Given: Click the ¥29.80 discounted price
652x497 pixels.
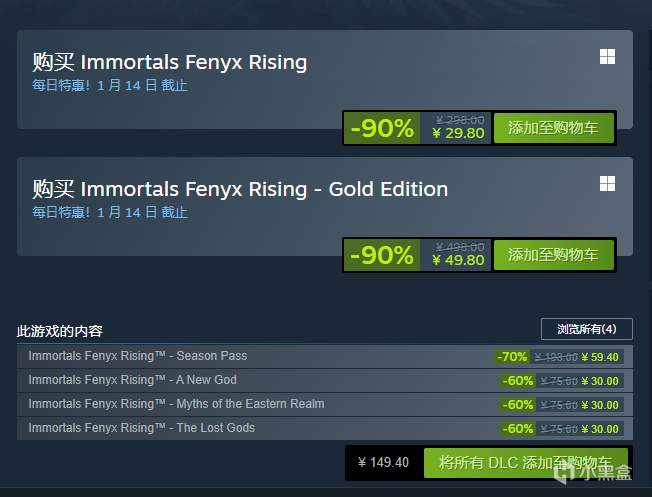Looking at the screenshot, I should [x=458, y=133].
